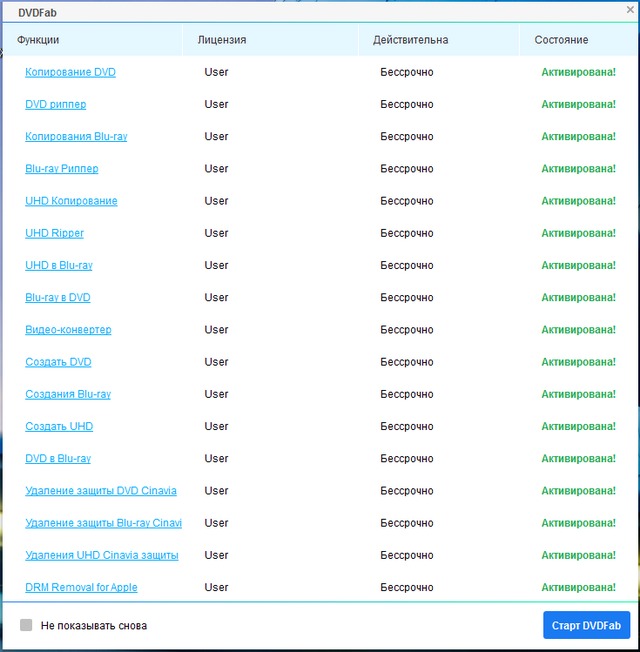Open Копирования Blu-ray function link
Screen dimensions: 640x652
(x=76, y=136)
